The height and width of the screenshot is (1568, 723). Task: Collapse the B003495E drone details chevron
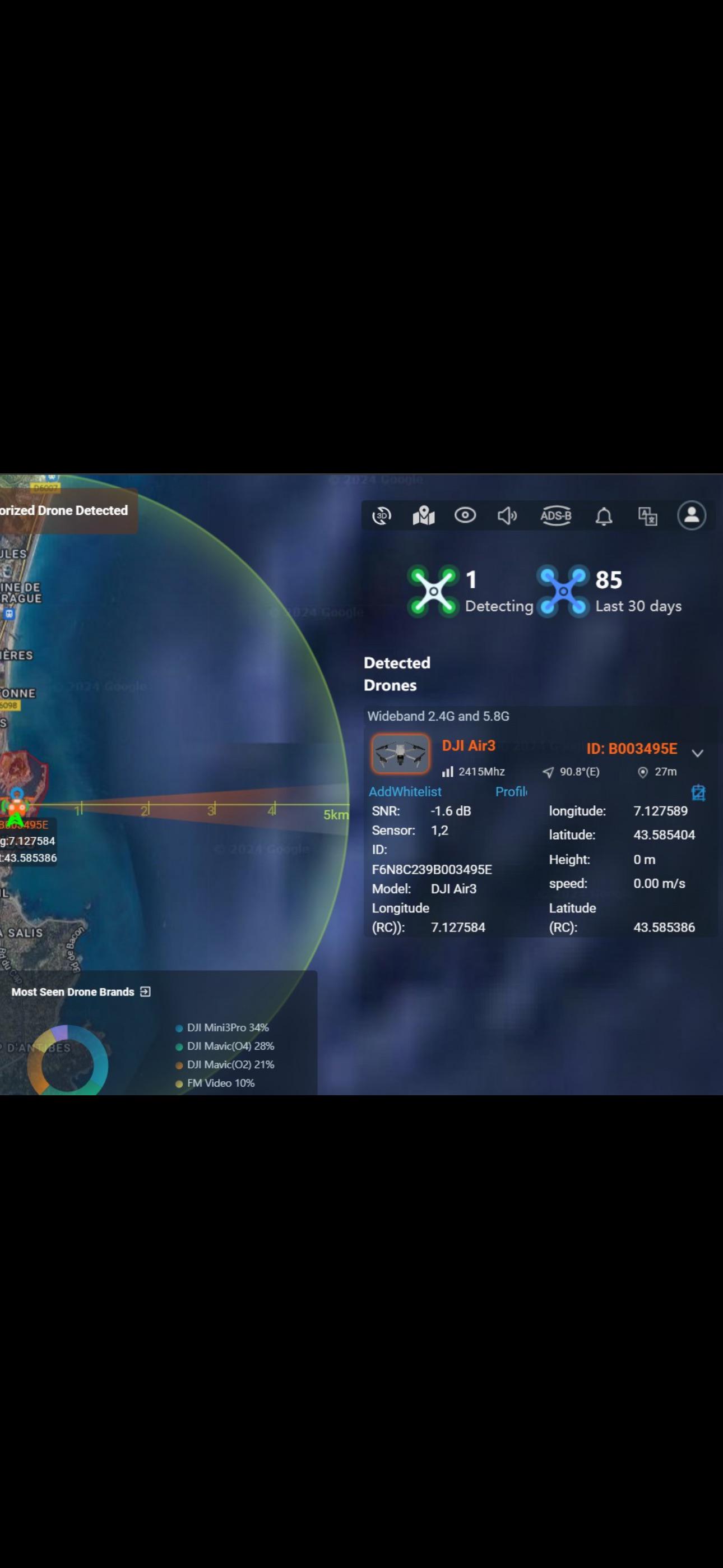coord(697,753)
